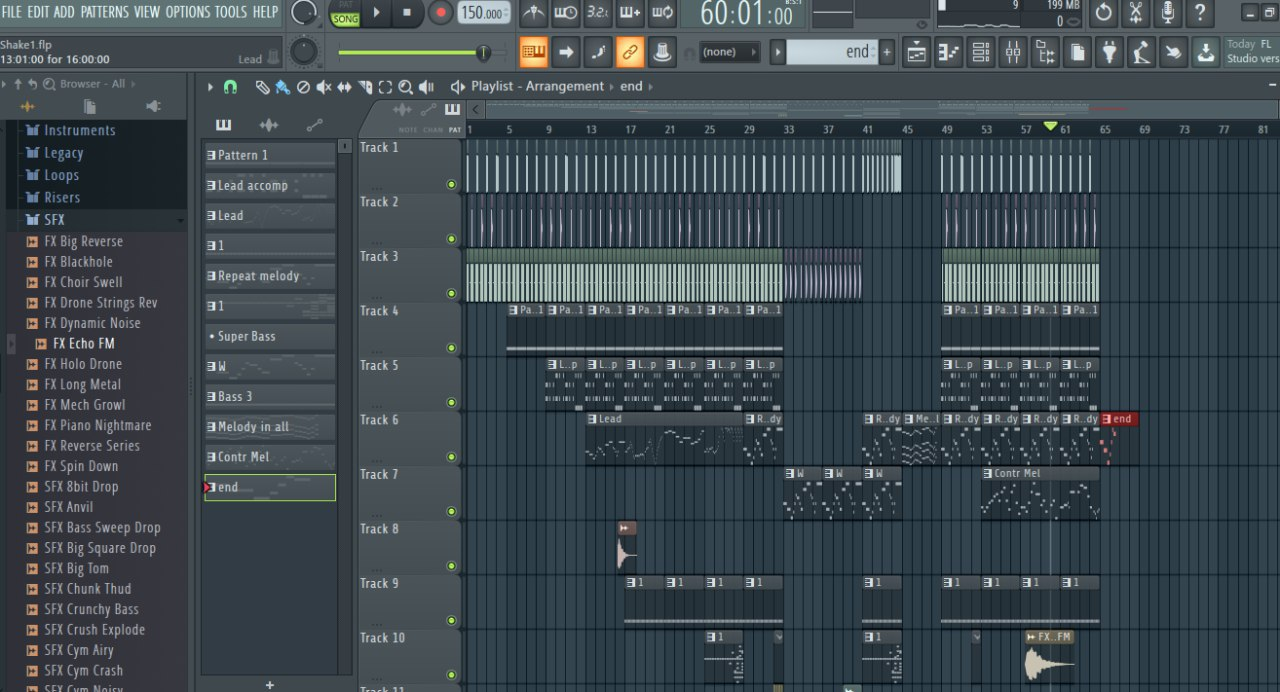Open help with the question mark icon
The width and height of the screenshot is (1280, 692).
coord(1200,13)
